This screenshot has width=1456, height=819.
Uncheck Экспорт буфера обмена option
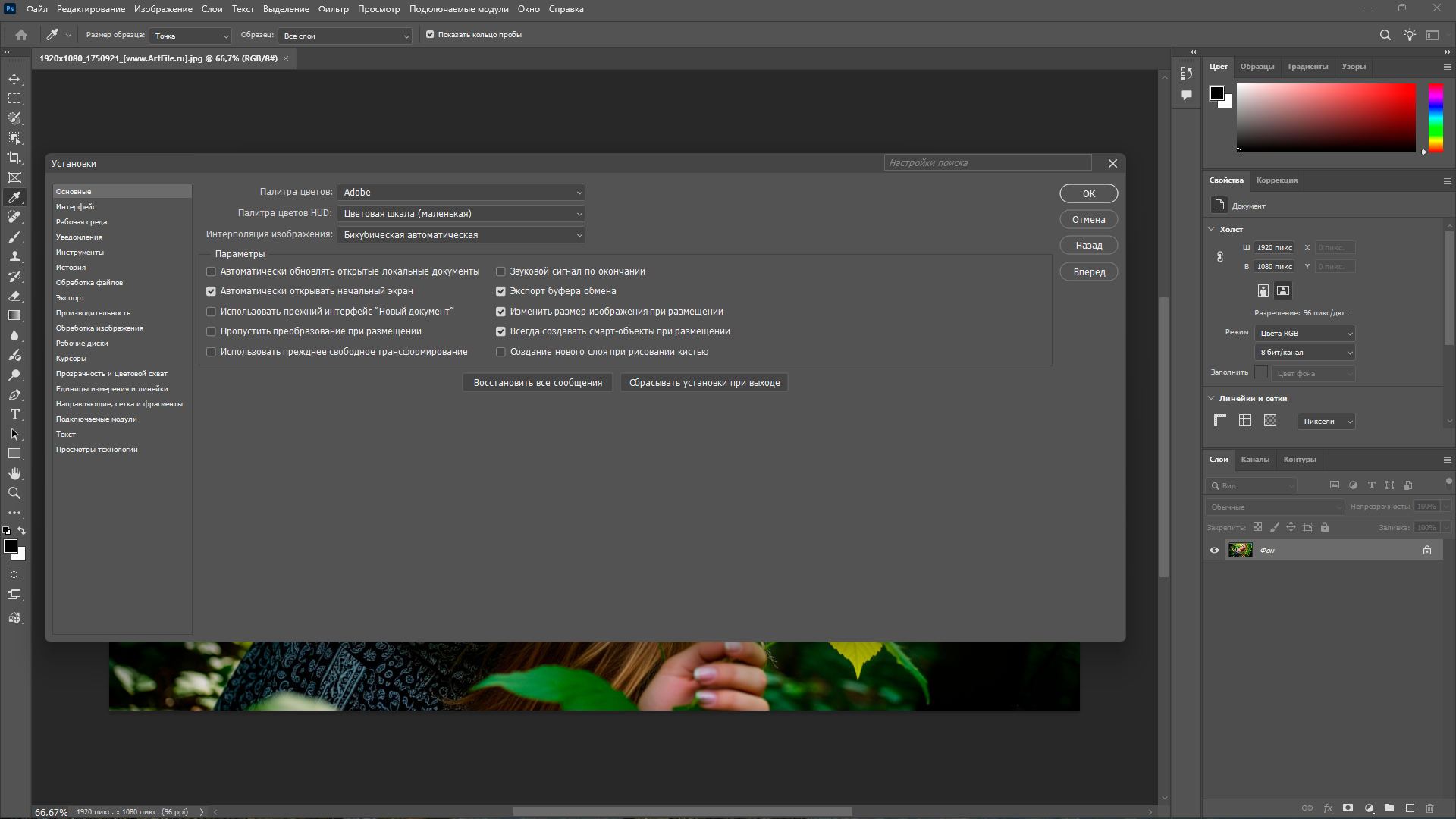500,291
